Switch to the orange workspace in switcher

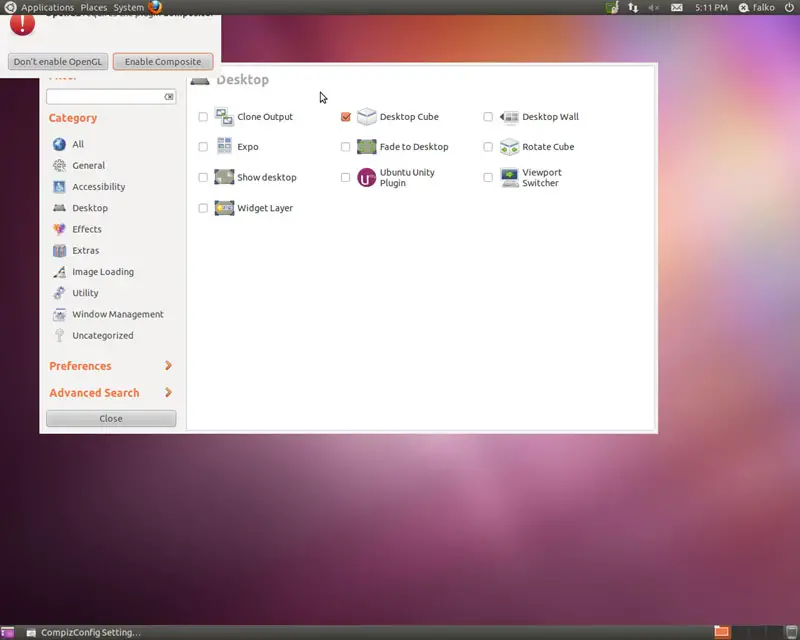(x=721, y=632)
